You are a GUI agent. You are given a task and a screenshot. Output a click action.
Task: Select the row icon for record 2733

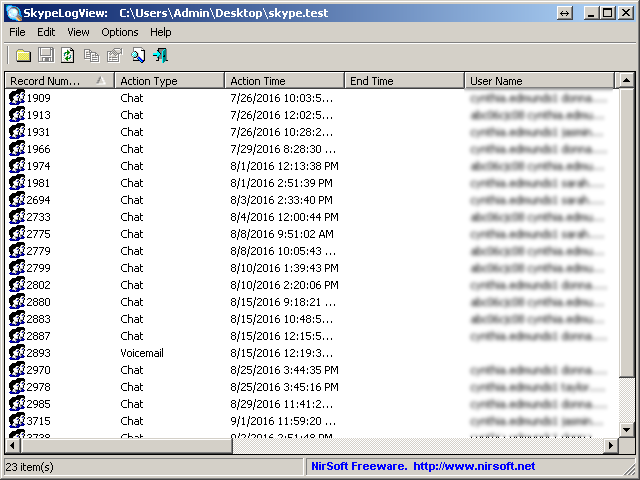click(17, 217)
